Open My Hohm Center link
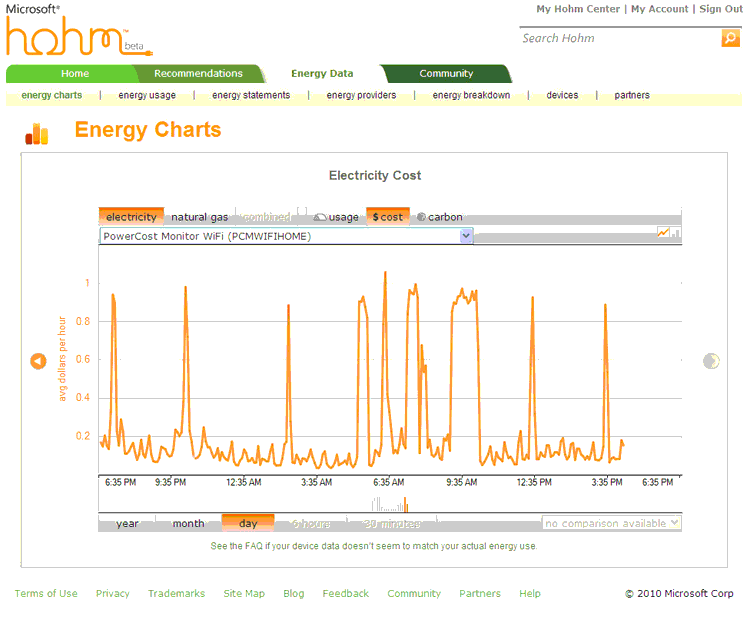 (578, 9)
